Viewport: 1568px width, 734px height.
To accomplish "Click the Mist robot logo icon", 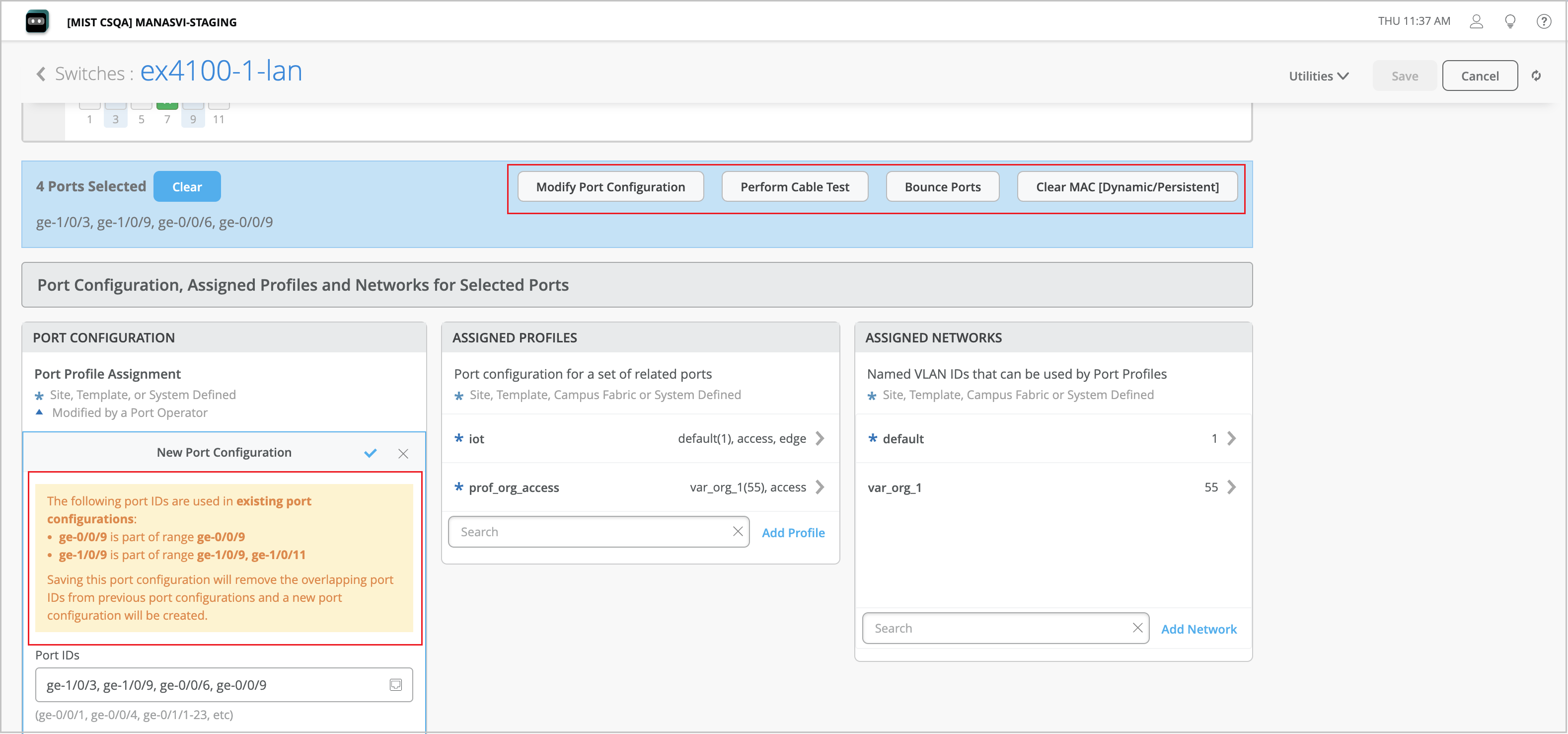I will pyautogui.click(x=37, y=22).
